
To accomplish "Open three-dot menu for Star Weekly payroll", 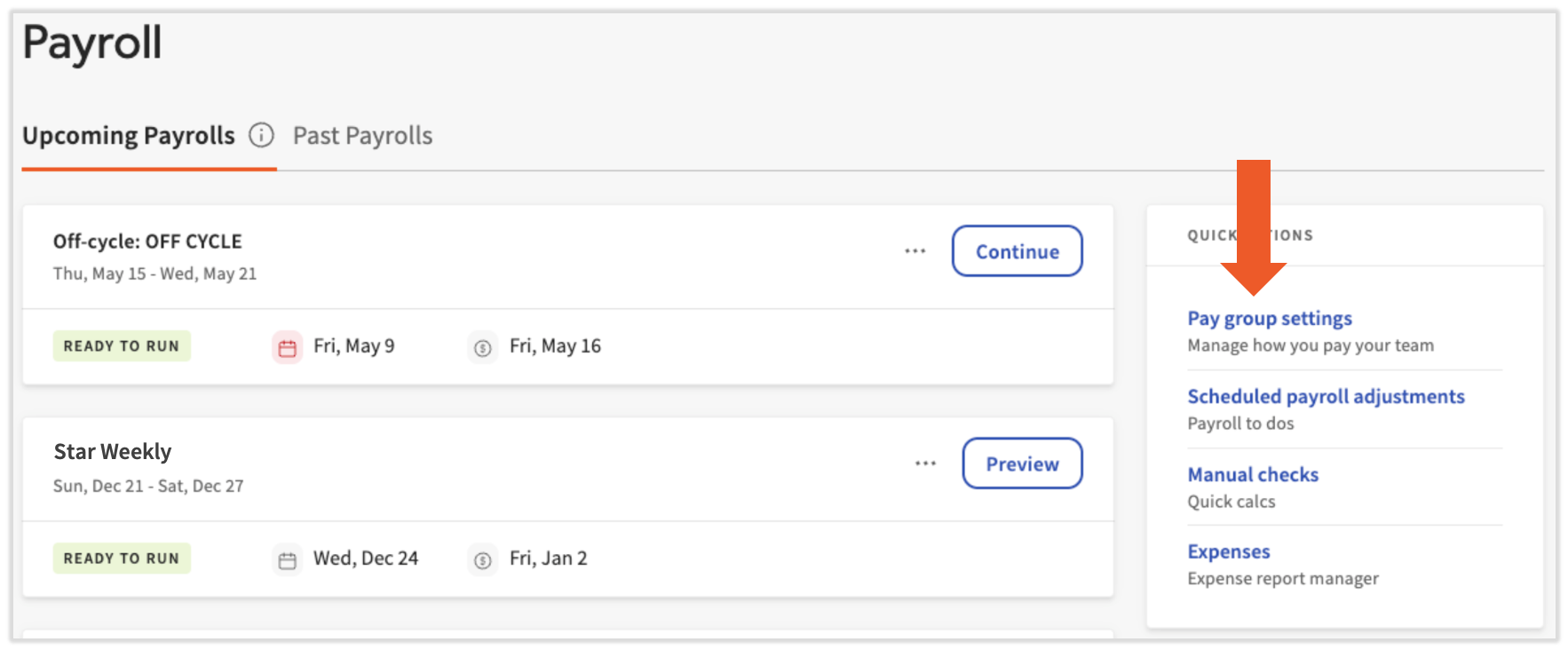I will (925, 464).
